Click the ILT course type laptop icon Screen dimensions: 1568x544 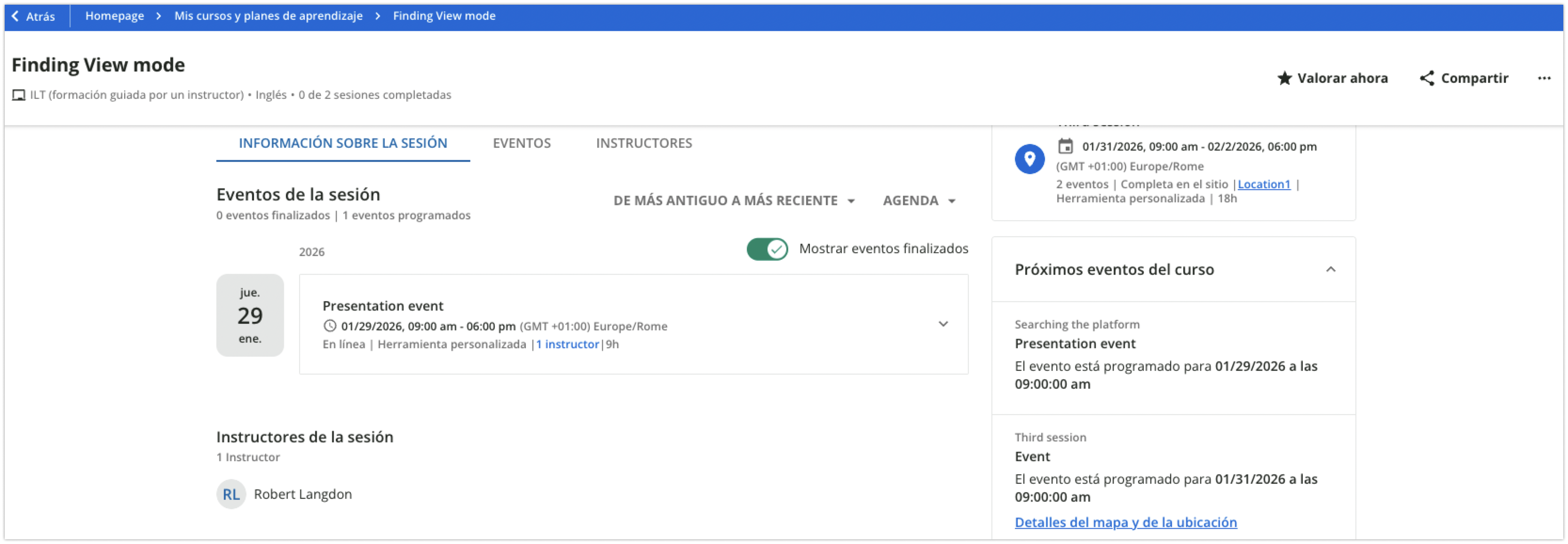click(19, 95)
